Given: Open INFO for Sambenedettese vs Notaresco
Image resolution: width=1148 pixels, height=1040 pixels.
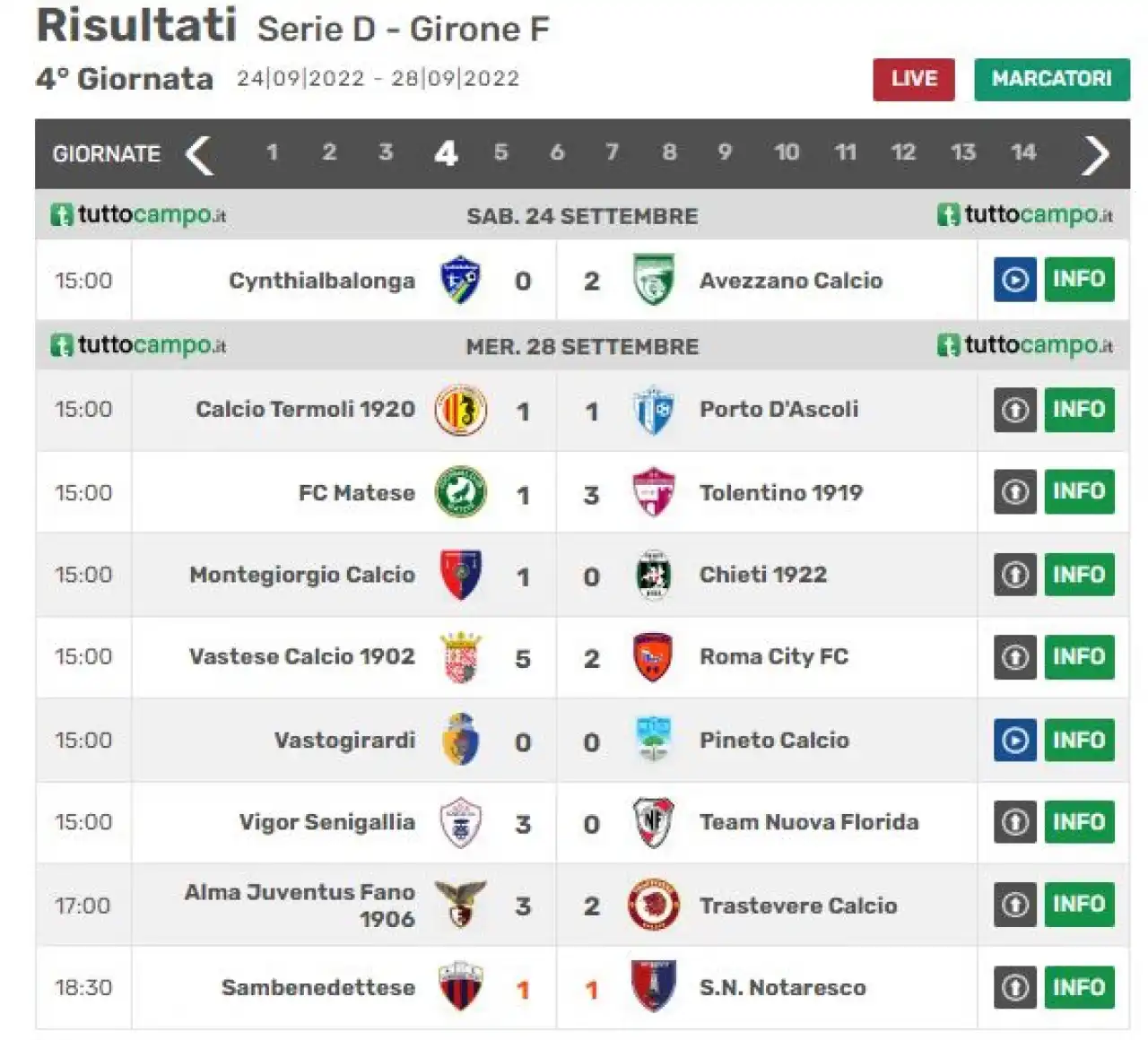Looking at the screenshot, I should [x=1079, y=987].
